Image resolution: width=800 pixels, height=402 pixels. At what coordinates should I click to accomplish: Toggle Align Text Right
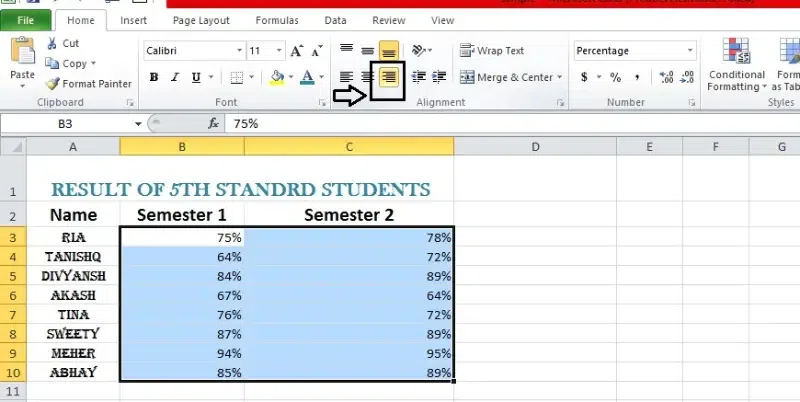[389, 77]
